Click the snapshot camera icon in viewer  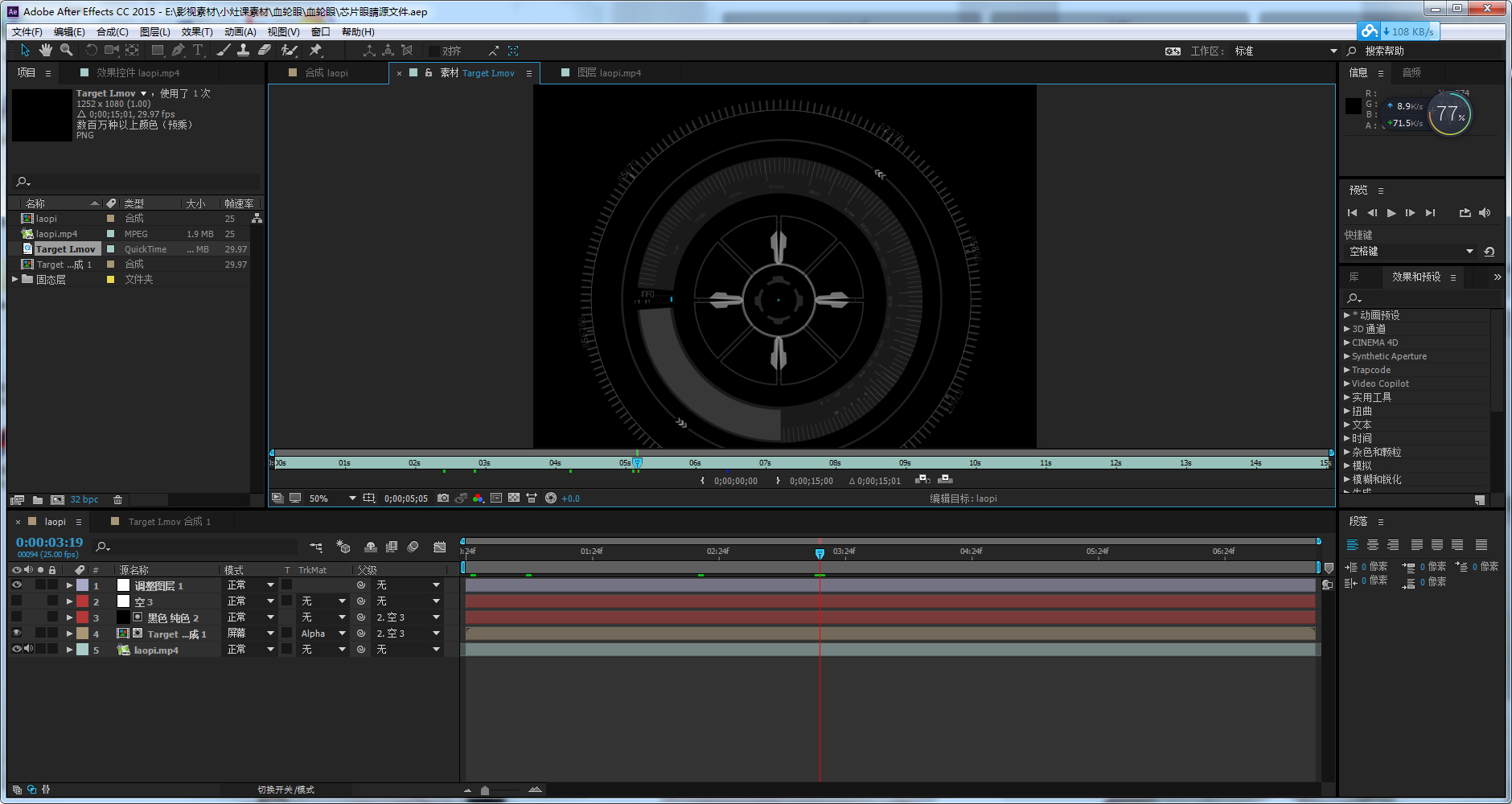443,498
